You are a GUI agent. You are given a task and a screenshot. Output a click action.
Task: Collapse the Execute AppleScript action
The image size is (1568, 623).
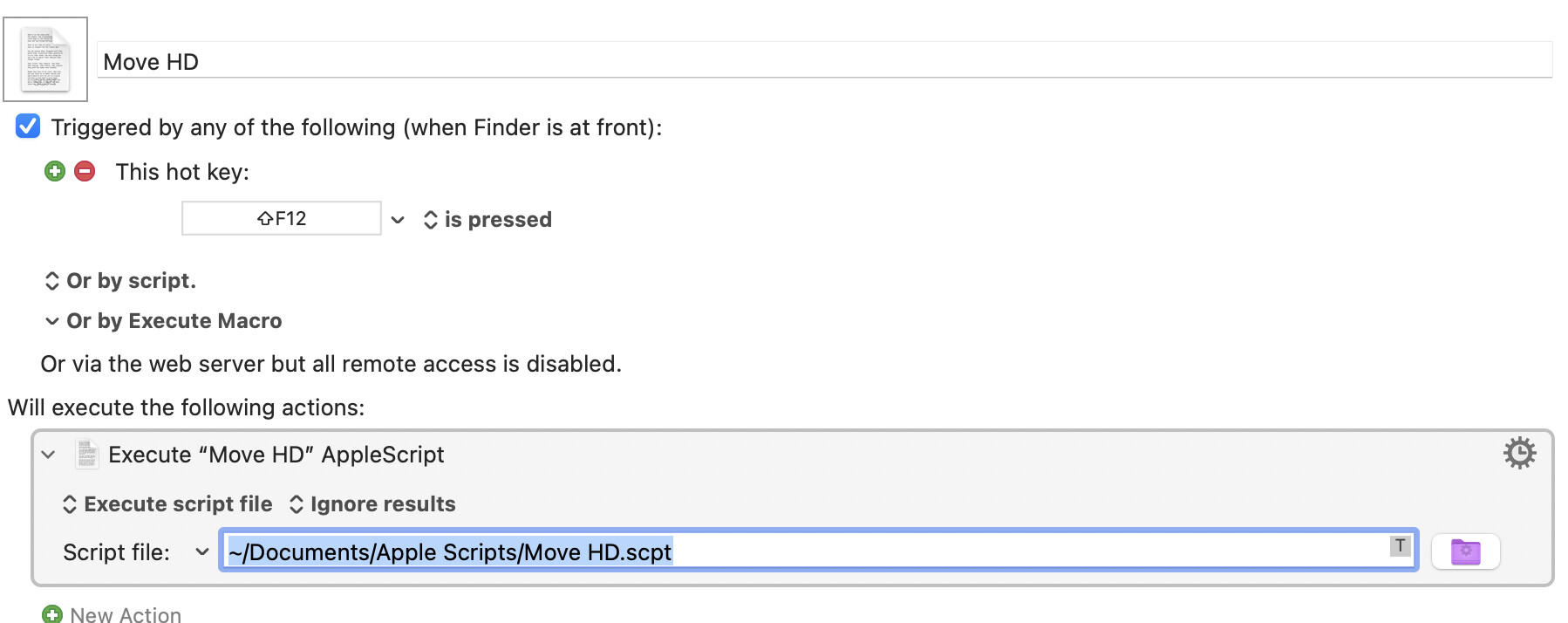49,455
